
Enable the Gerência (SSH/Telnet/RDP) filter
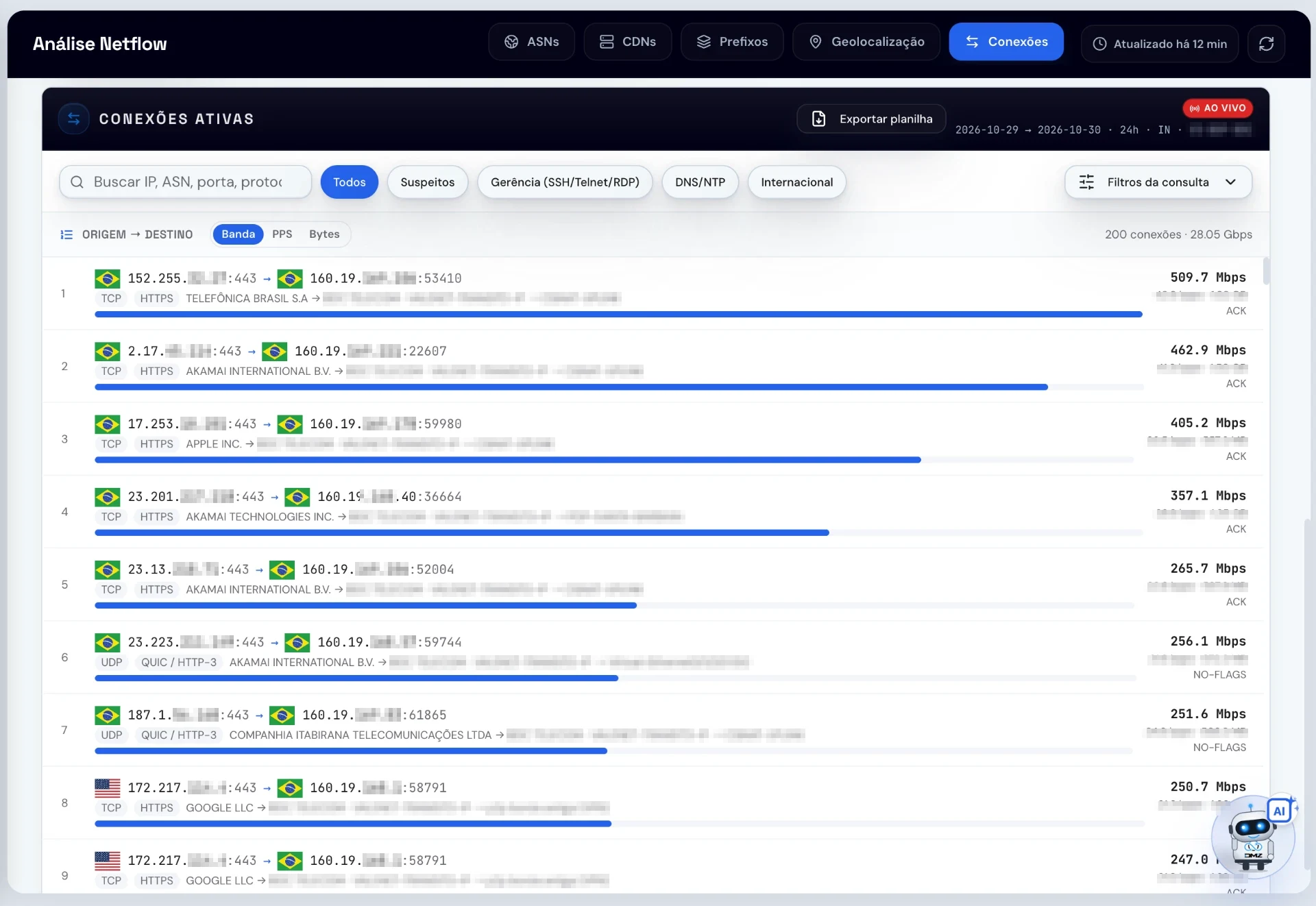point(565,182)
